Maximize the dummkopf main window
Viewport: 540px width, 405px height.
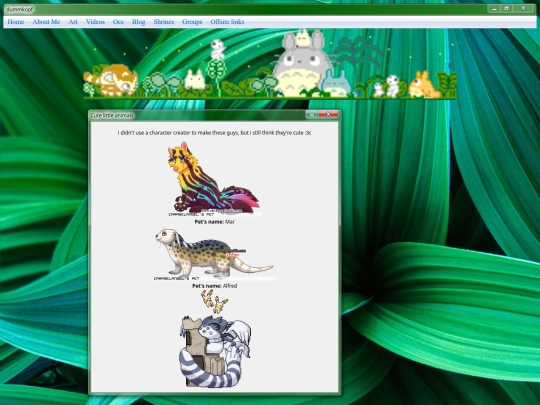pyautogui.click(x=506, y=9)
